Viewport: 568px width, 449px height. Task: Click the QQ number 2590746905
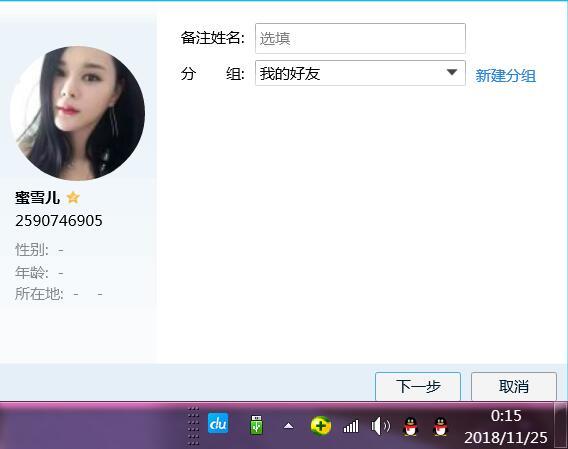tap(59, 221)
